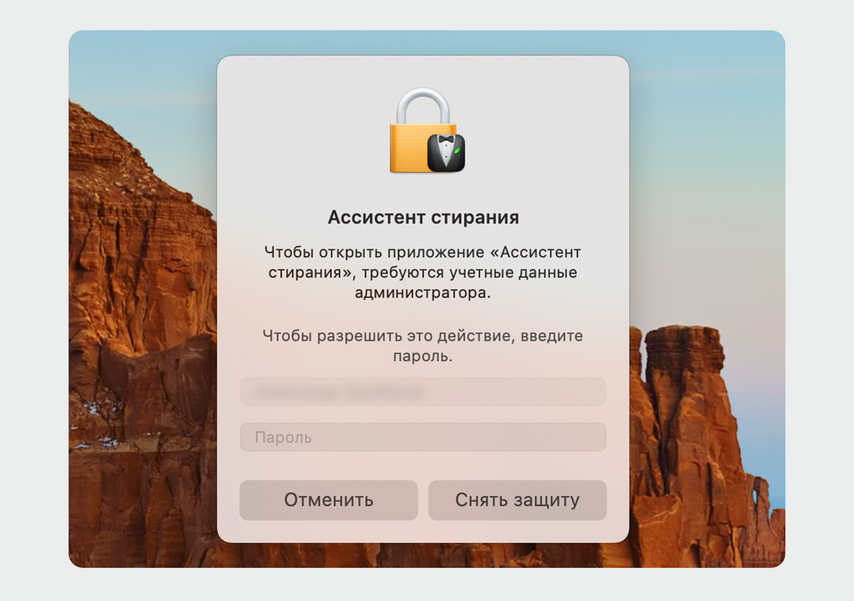The height and width of the screenshot is (601, 854).
Task: Click the green leaf on tuxedo lapel
Action: pos(458,150)
